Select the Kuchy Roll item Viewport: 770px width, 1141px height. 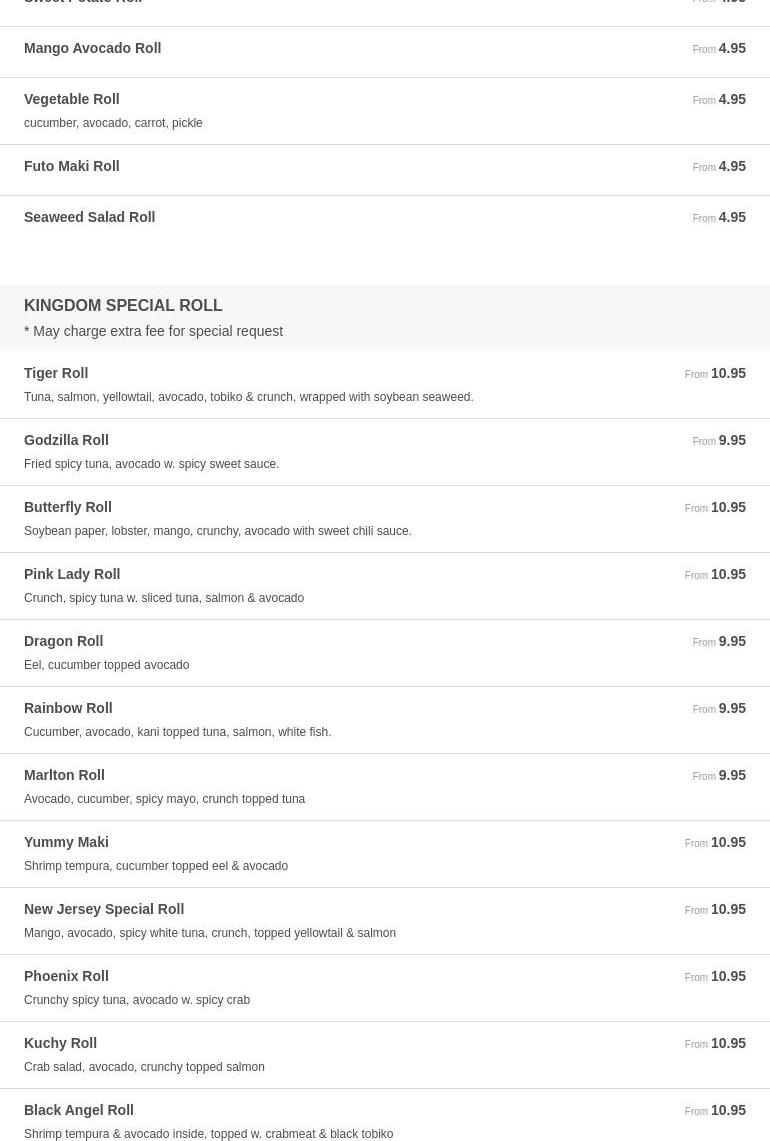point(60,1043)
